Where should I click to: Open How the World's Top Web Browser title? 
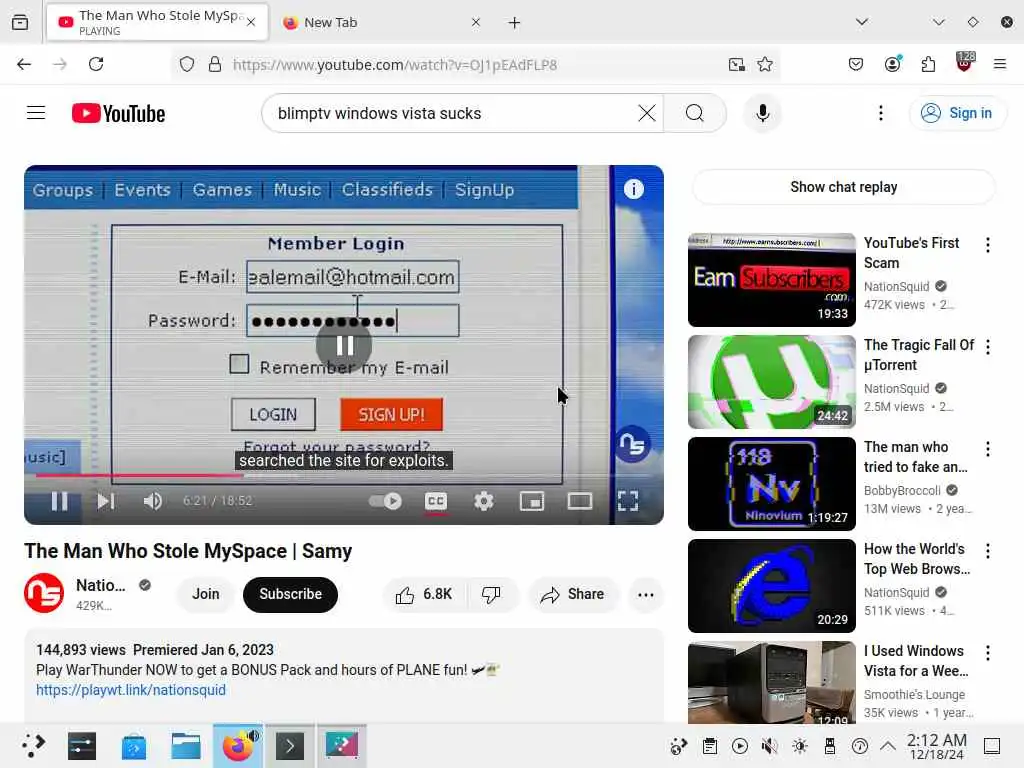click(x=917, y=559)
